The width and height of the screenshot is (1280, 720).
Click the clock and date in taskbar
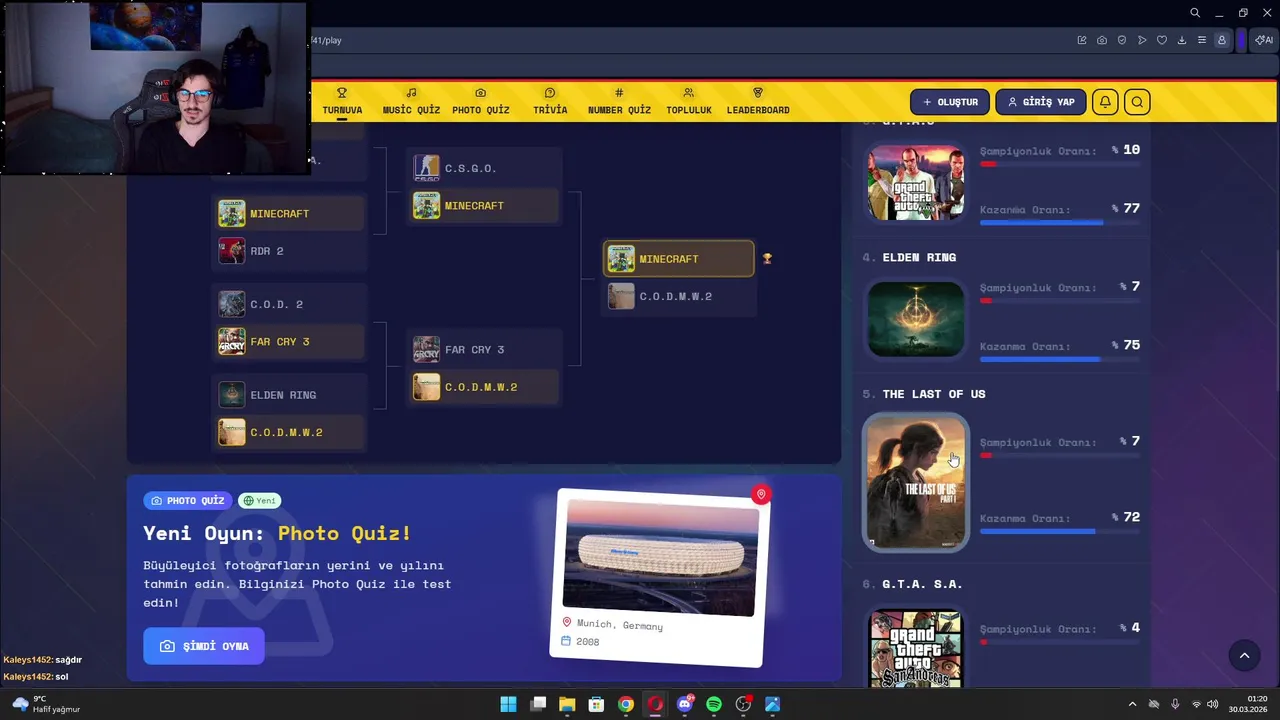[1250, 704]
